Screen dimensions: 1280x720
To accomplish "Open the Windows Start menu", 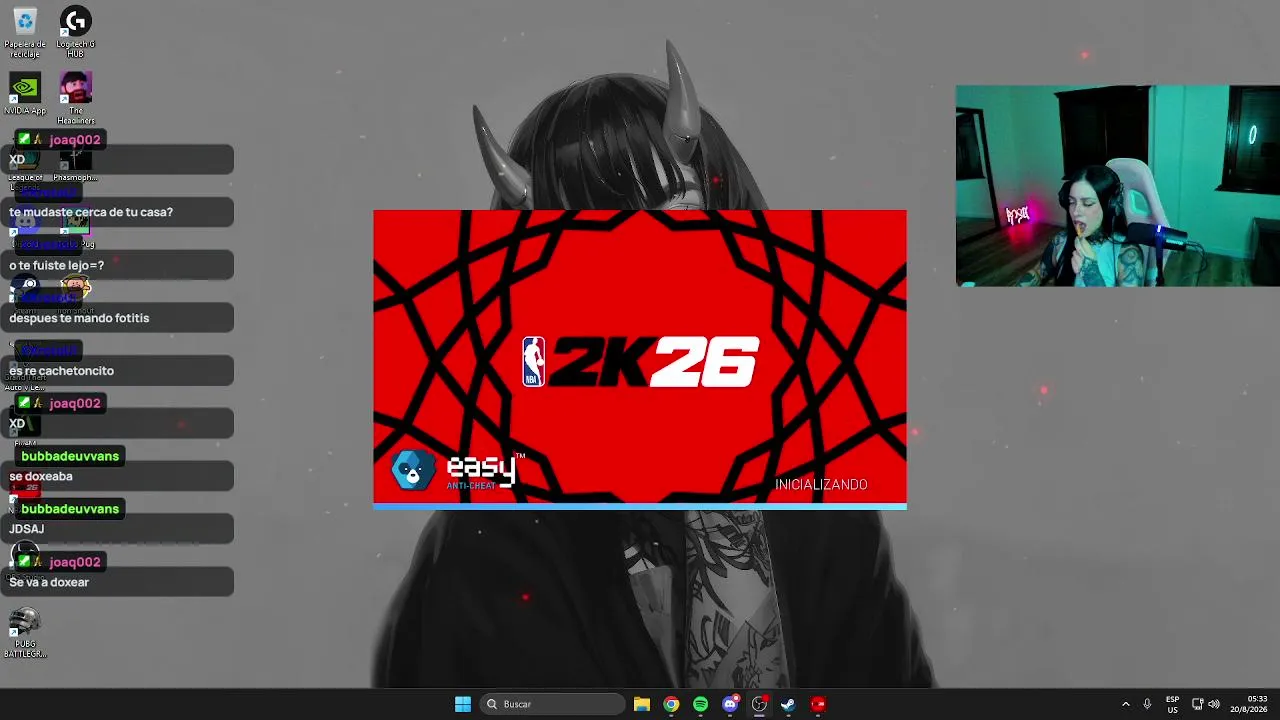I will 463,704.
